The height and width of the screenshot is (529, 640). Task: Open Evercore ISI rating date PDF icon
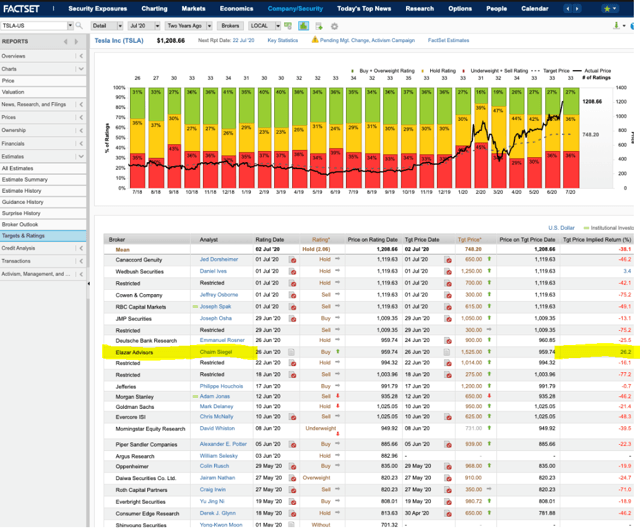pyautogui.click(x=293, y=417)
